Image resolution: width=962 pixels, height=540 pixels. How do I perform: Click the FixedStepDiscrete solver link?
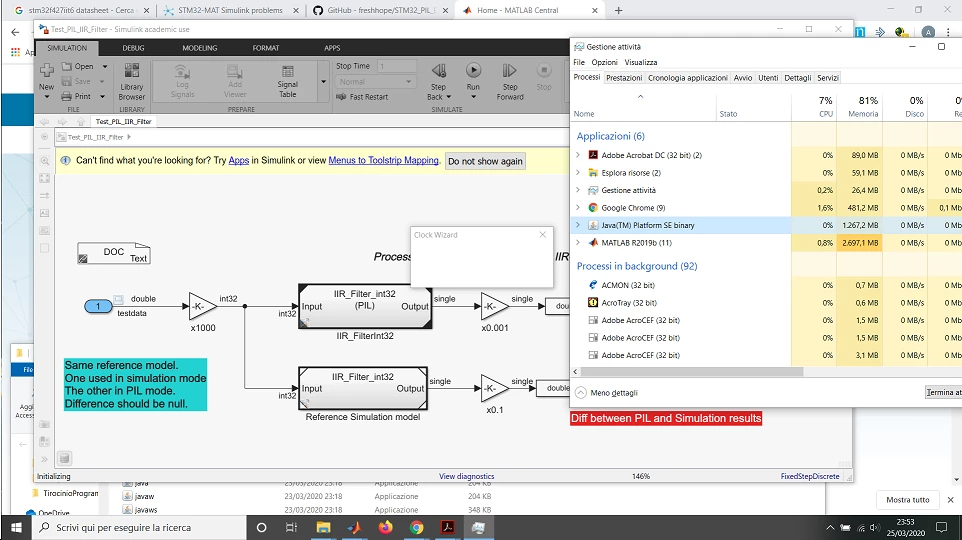[810, 476]
